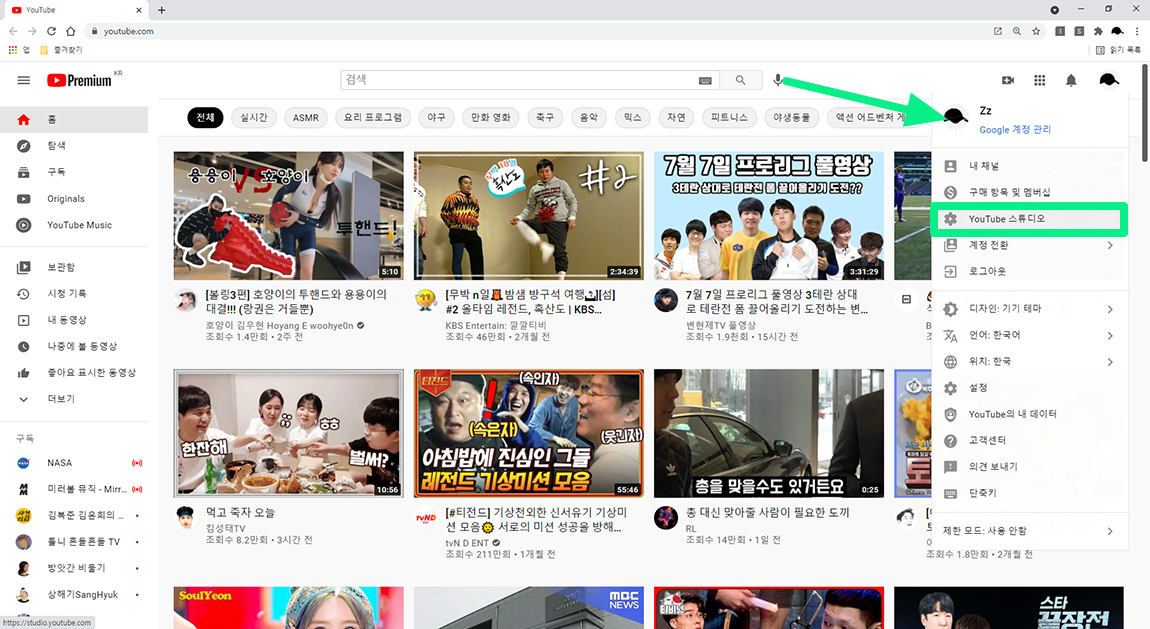Select the 요리 프로그램 filter chip
The height and width of the screenshot is (629, 1150).
[373, 117]
